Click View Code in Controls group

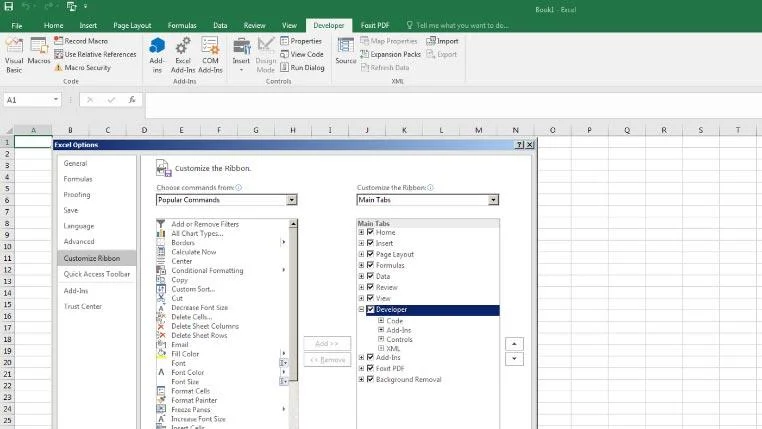(x=302, y=54)
